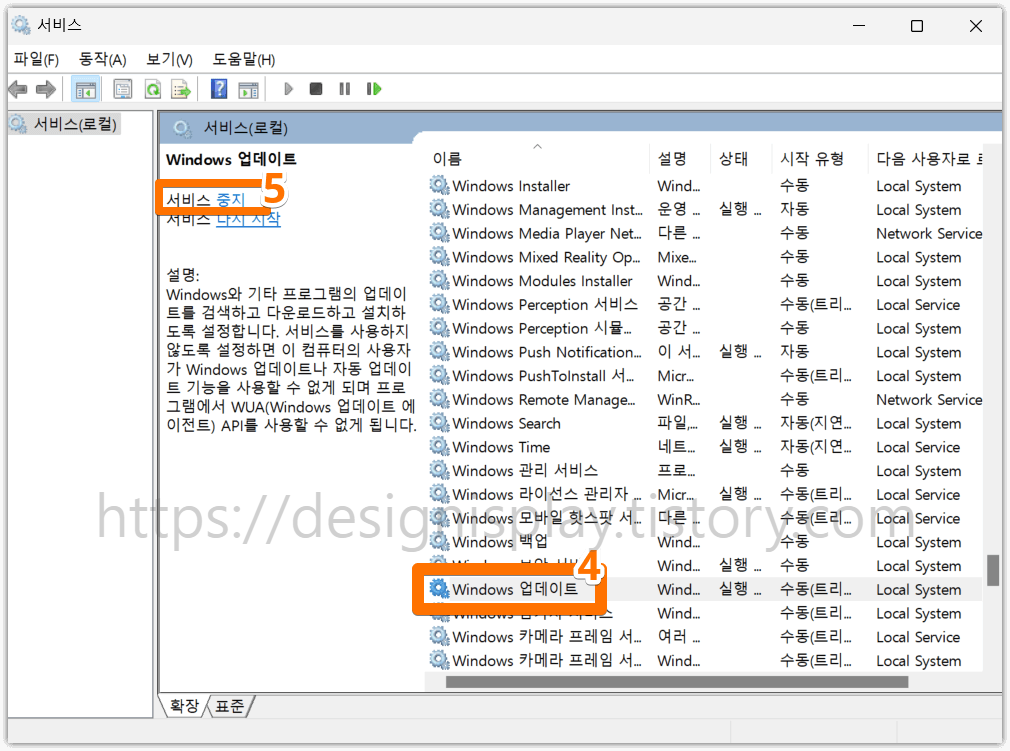
Task: Click the show/hide action pane icon
Action: (x=248, y=89)
